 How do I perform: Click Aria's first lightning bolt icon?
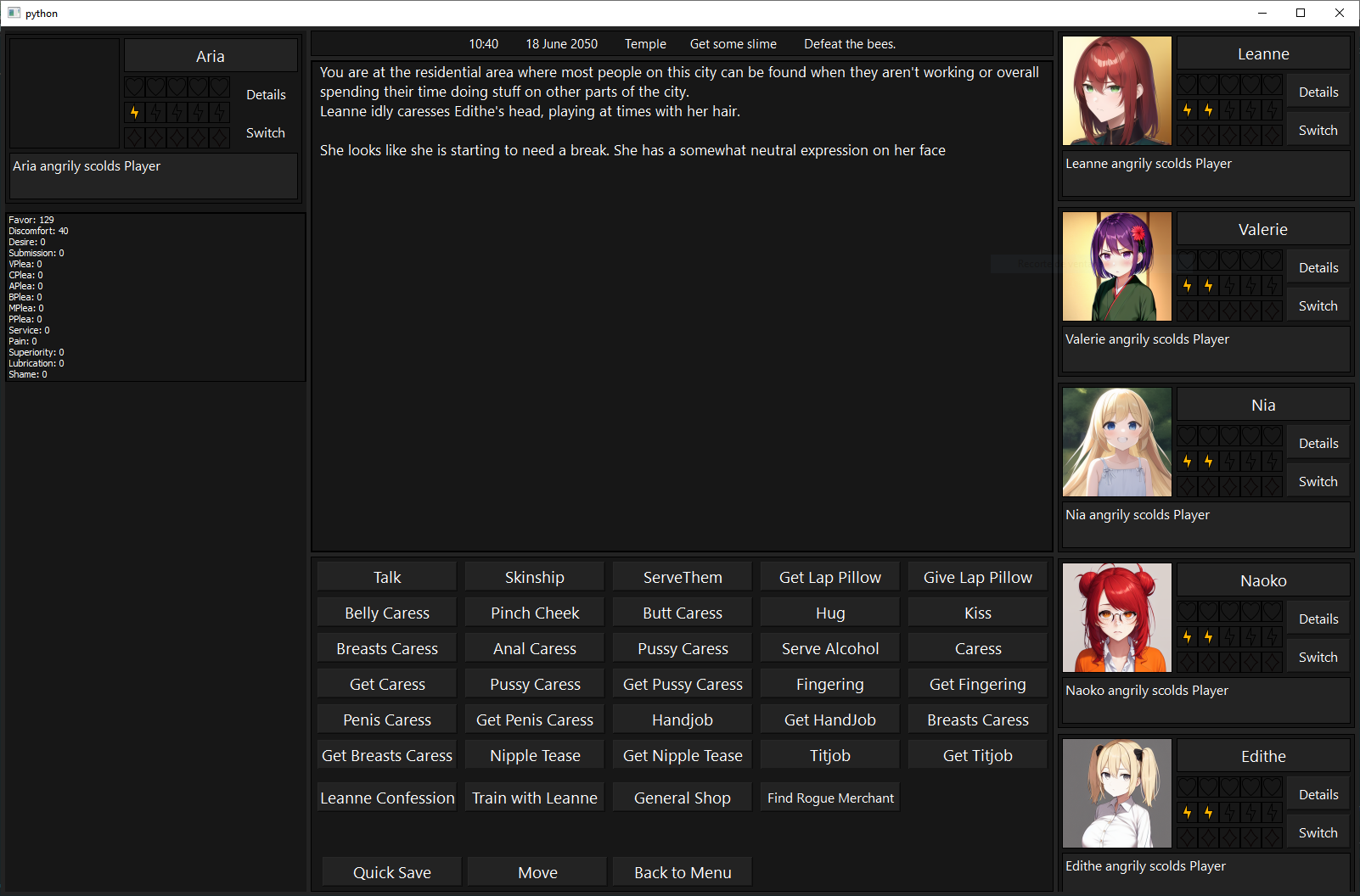pyautogui.click(x=134, y=112)
